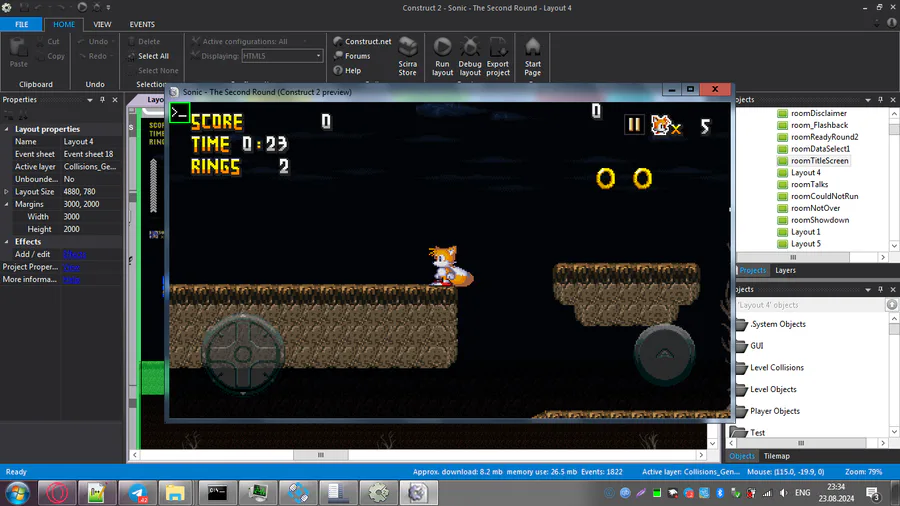The image size is (900, 506).
Task: Click the project tree horizontal scrollbar
Action: pos(793,258)
